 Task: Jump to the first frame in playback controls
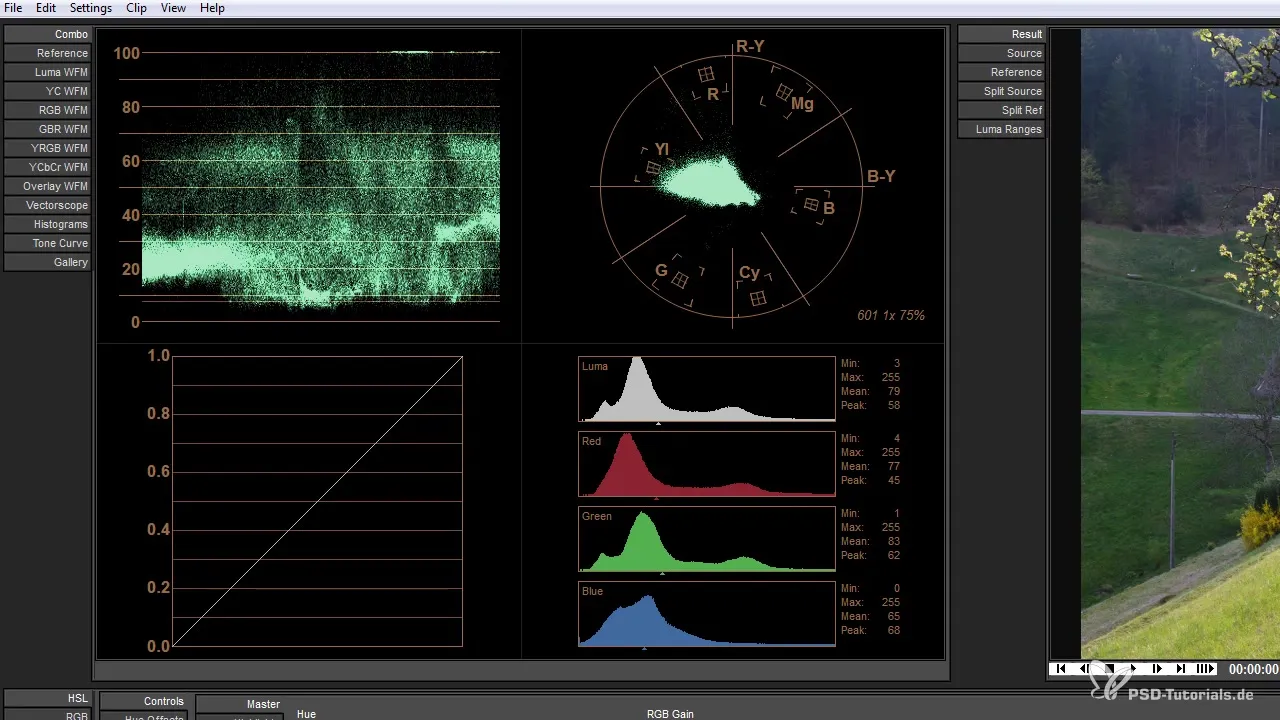point(1061,669)
